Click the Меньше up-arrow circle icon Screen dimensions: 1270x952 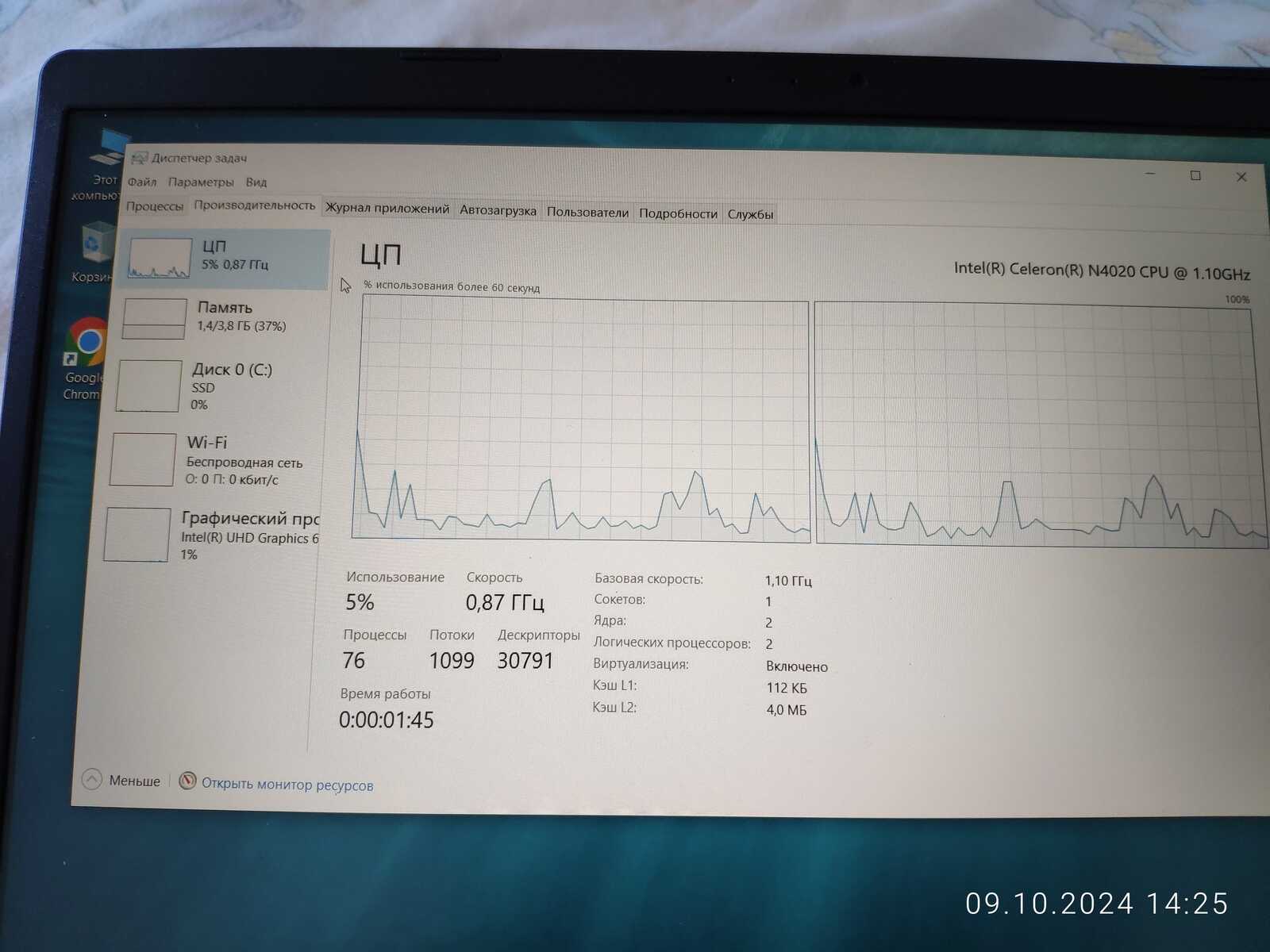click(x=92, y=780)
